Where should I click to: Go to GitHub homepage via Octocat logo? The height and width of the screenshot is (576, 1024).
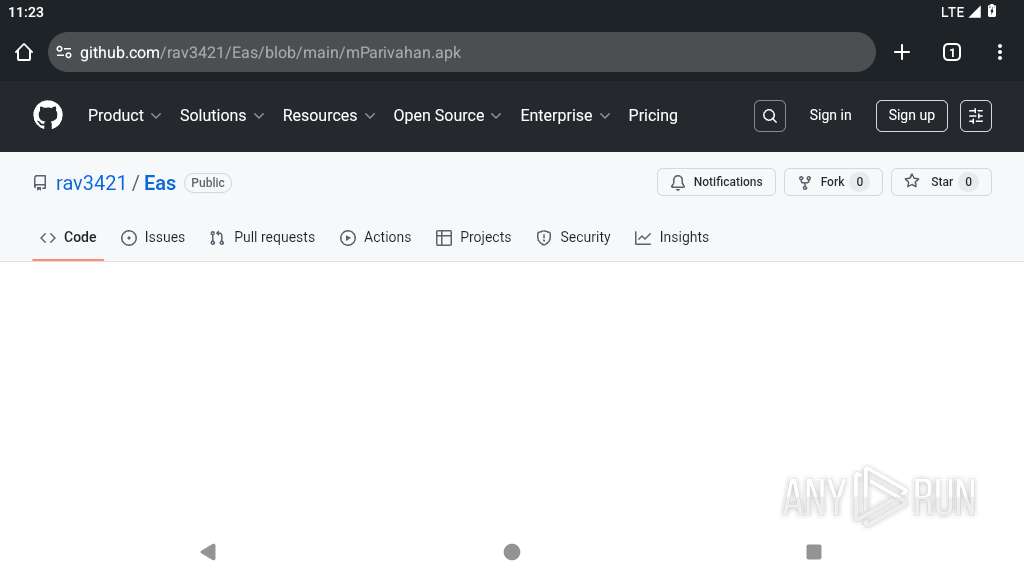[x=48, y=116]
